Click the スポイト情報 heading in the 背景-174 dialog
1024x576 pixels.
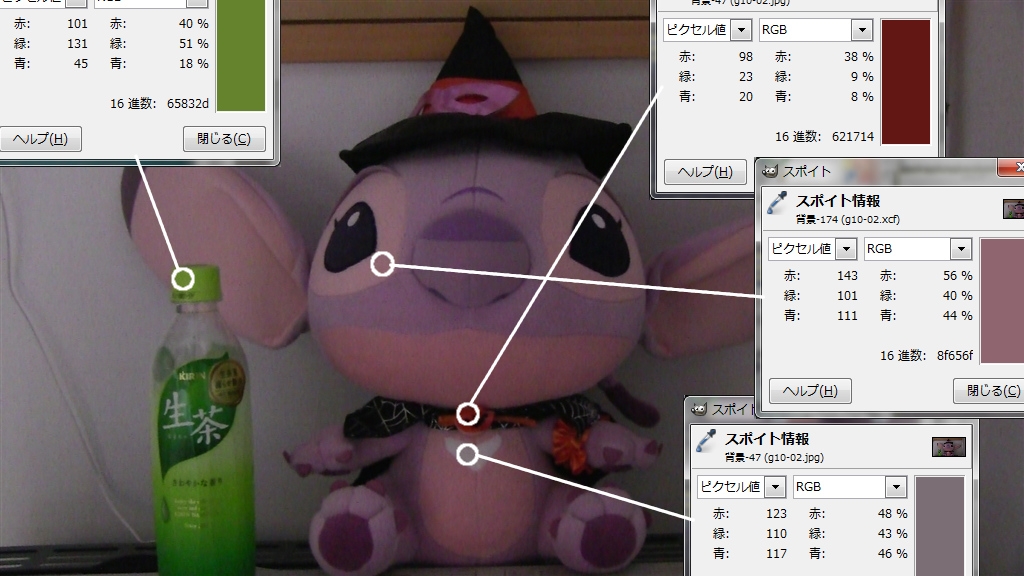click(838, 201)
